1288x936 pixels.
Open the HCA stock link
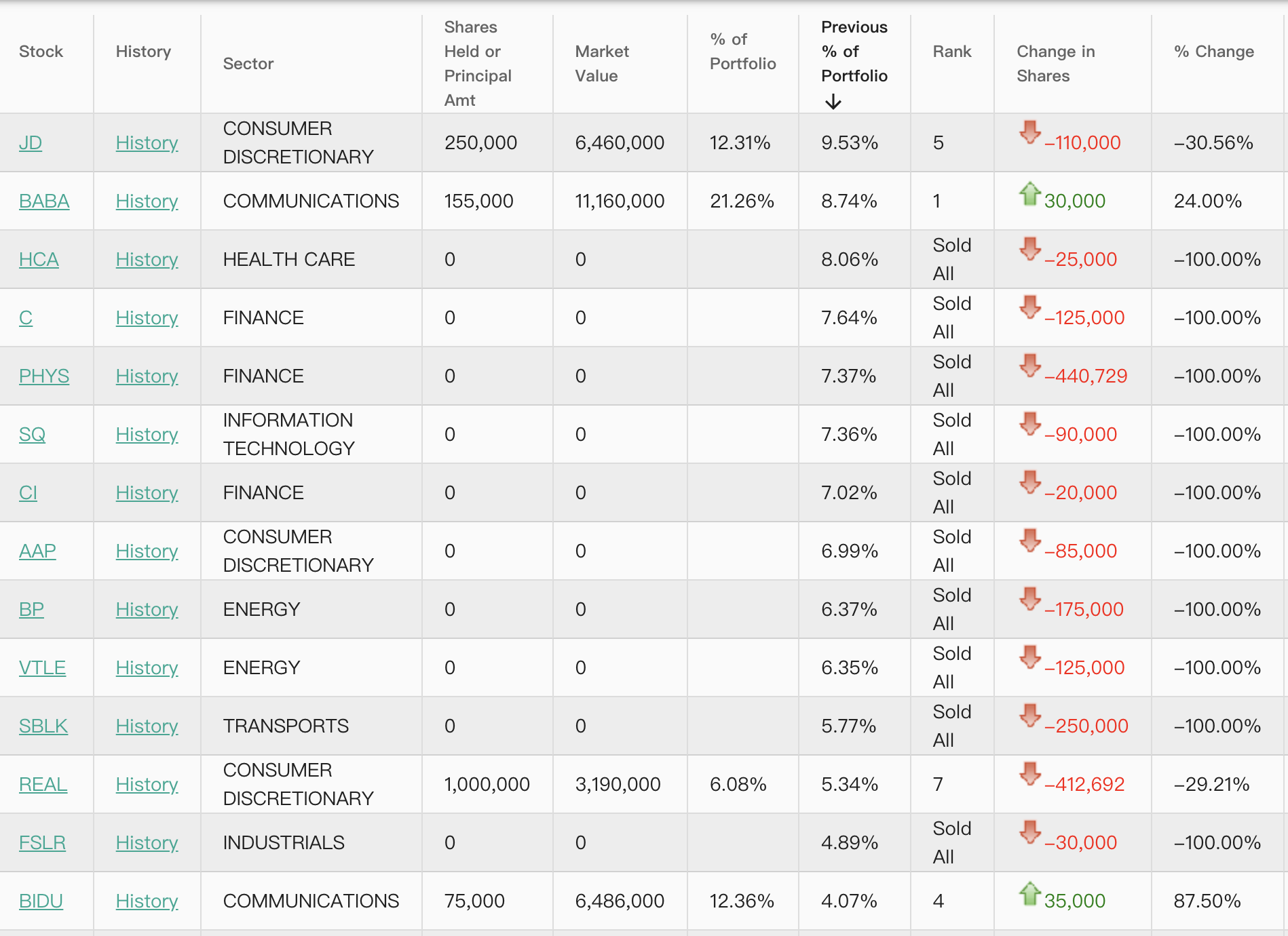click(x=39, y=259)
